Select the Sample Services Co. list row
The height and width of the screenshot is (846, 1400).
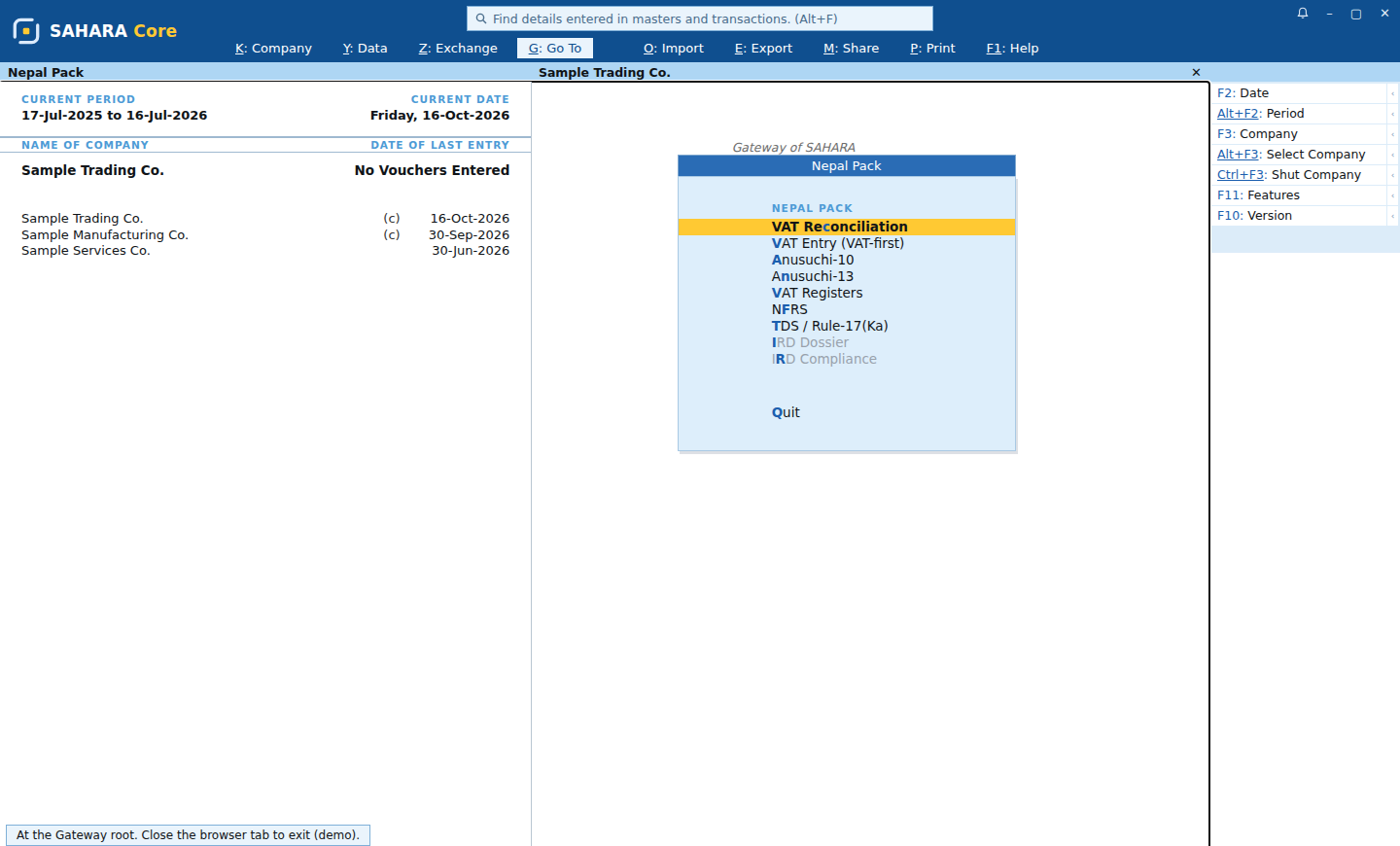coord(265,251)
